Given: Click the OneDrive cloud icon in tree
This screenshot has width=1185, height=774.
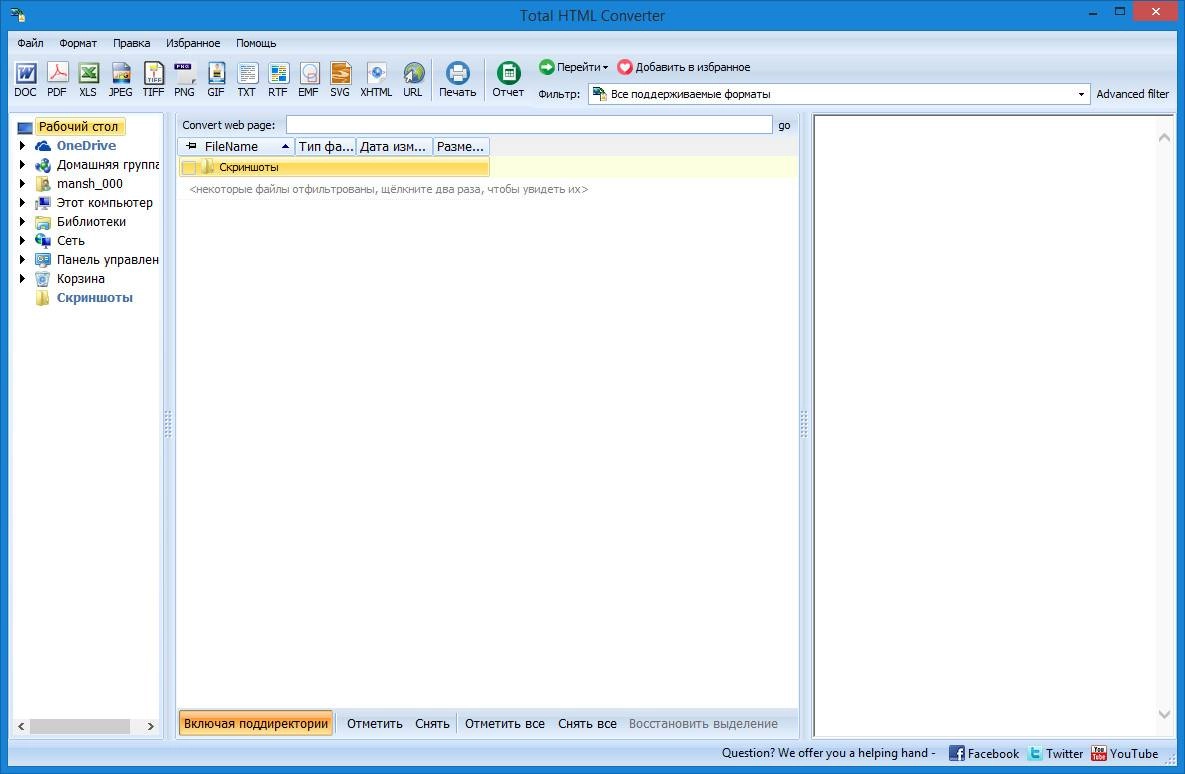Looking at the screenshot, I should tap(43, 146).
